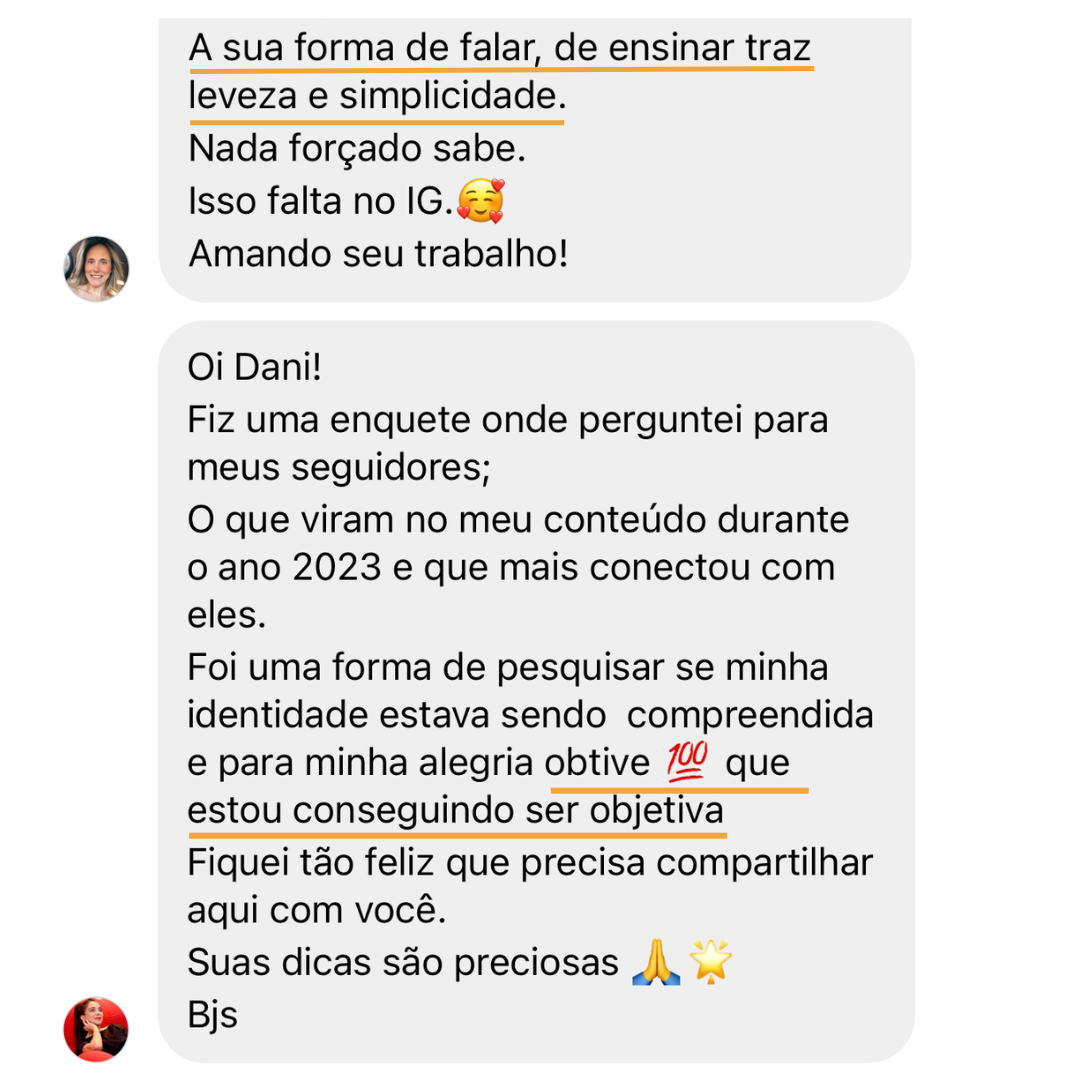
Task: Click the underlined word 'obtive'
Action: 597,763
